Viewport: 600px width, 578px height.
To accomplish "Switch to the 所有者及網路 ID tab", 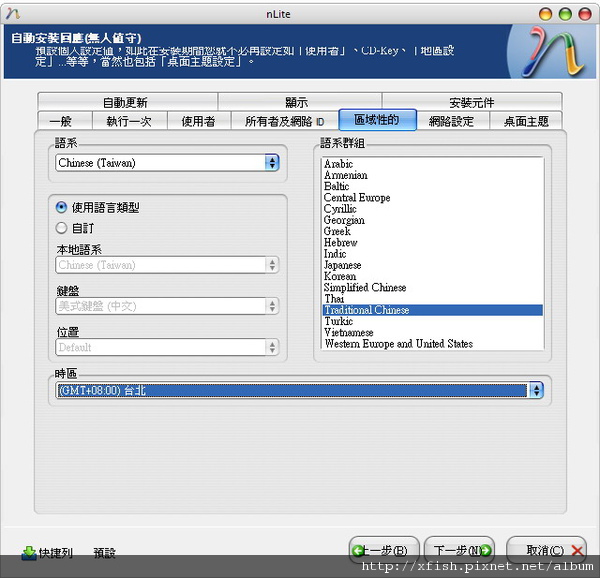I will 285,121.
